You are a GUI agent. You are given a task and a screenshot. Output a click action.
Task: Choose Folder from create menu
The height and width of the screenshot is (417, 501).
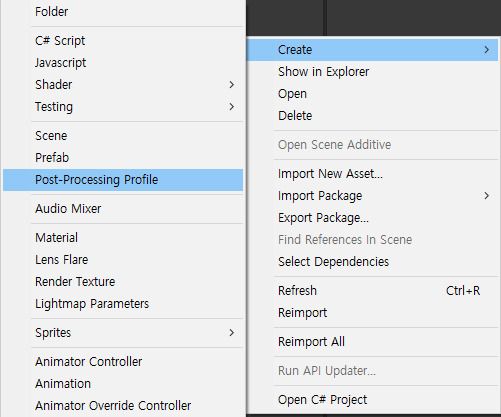[123, 12]
